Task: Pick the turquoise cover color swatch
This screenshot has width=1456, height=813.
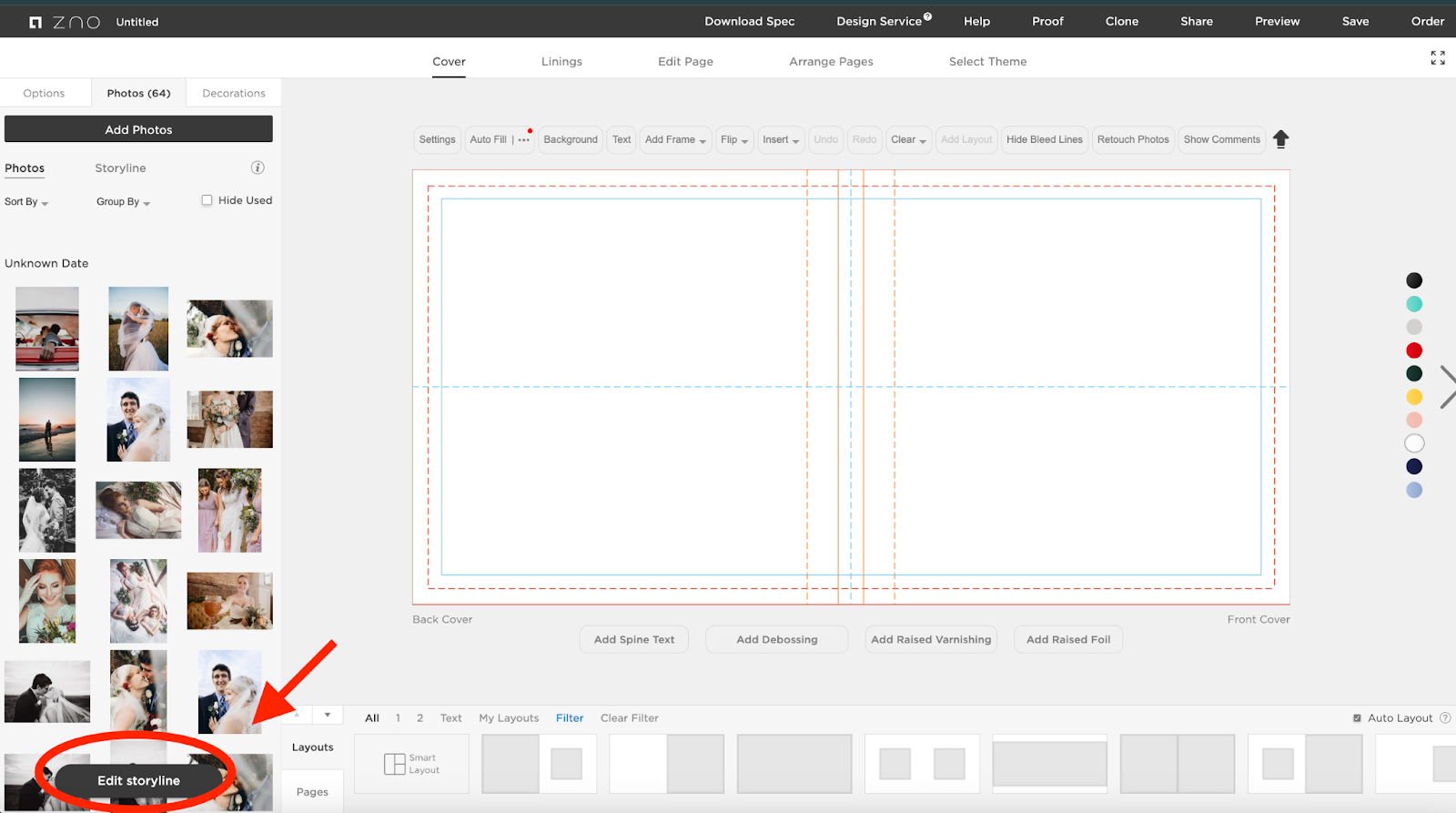Action: [1414, 304]
